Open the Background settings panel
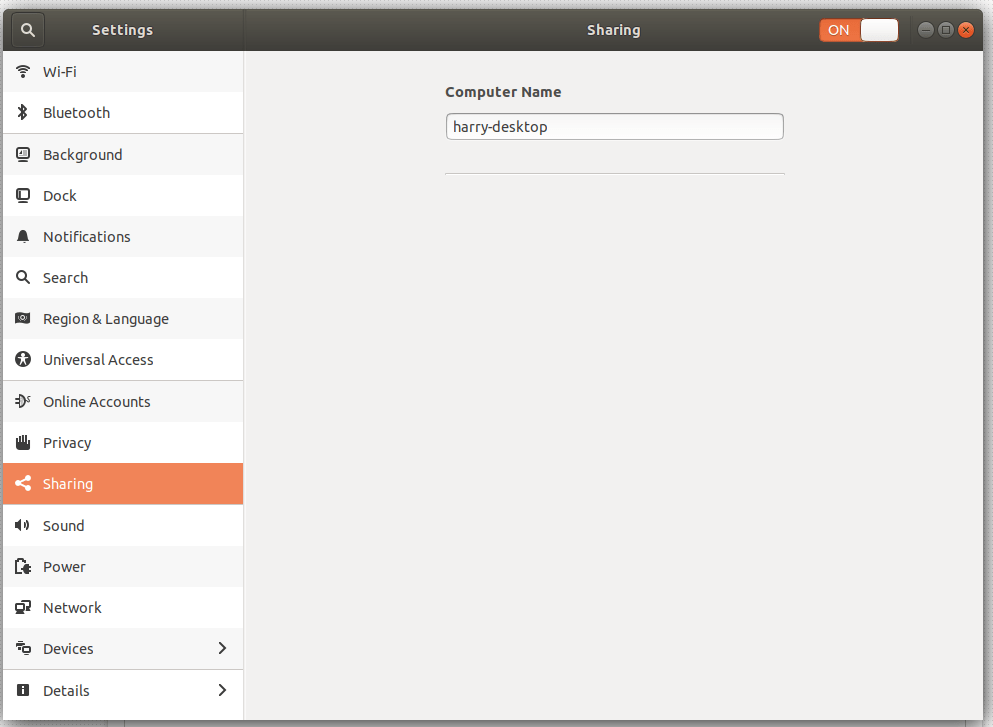993x727 pixels. tap(82, 155)
